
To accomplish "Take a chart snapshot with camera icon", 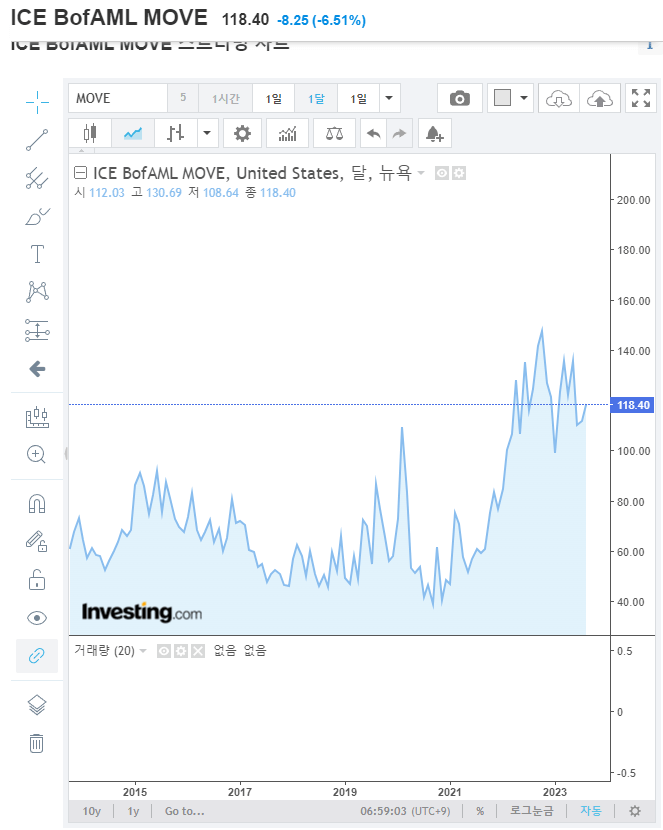I will click(460, 98).
